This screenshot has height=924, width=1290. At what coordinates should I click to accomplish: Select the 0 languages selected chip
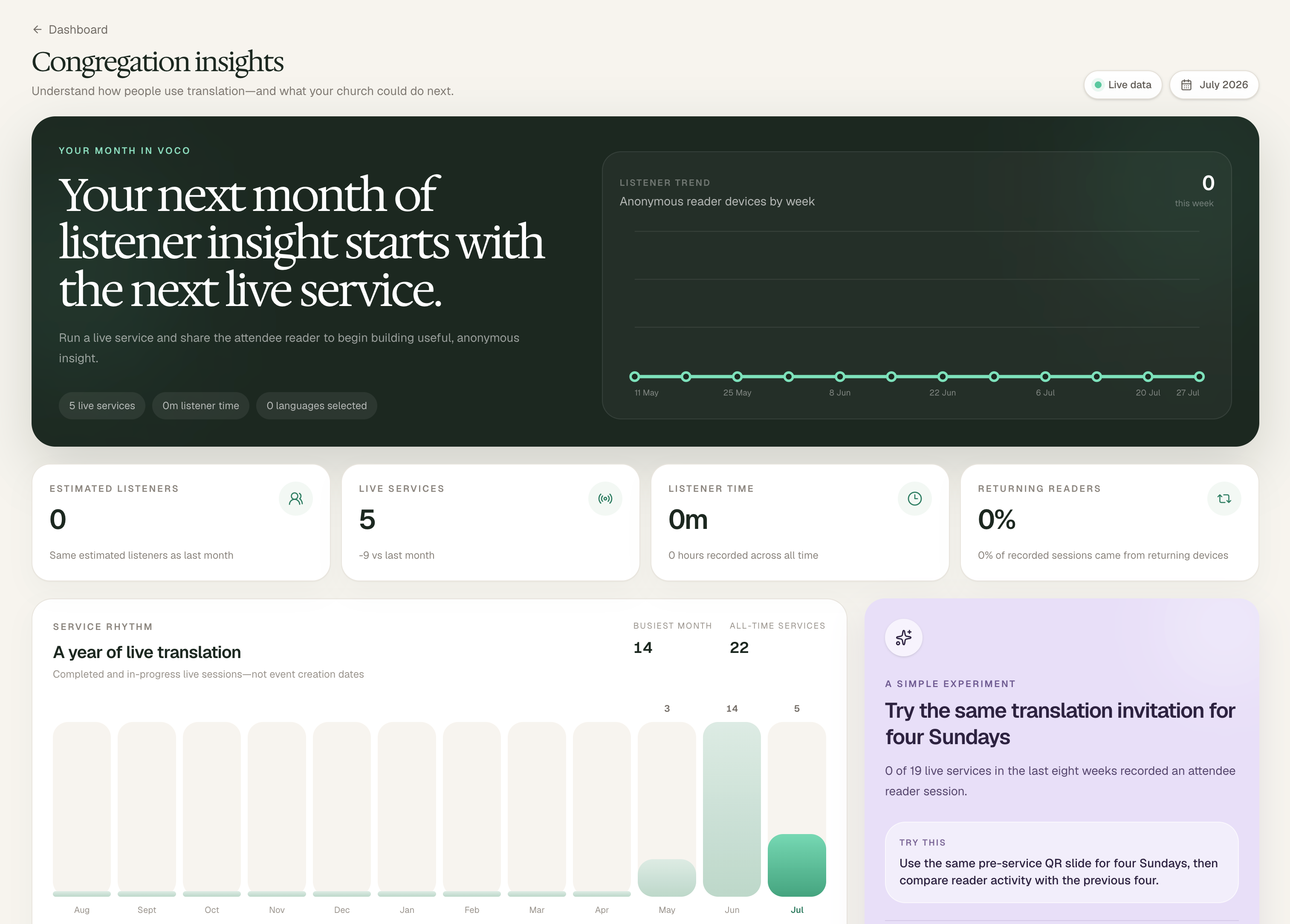tap(317, 405)
